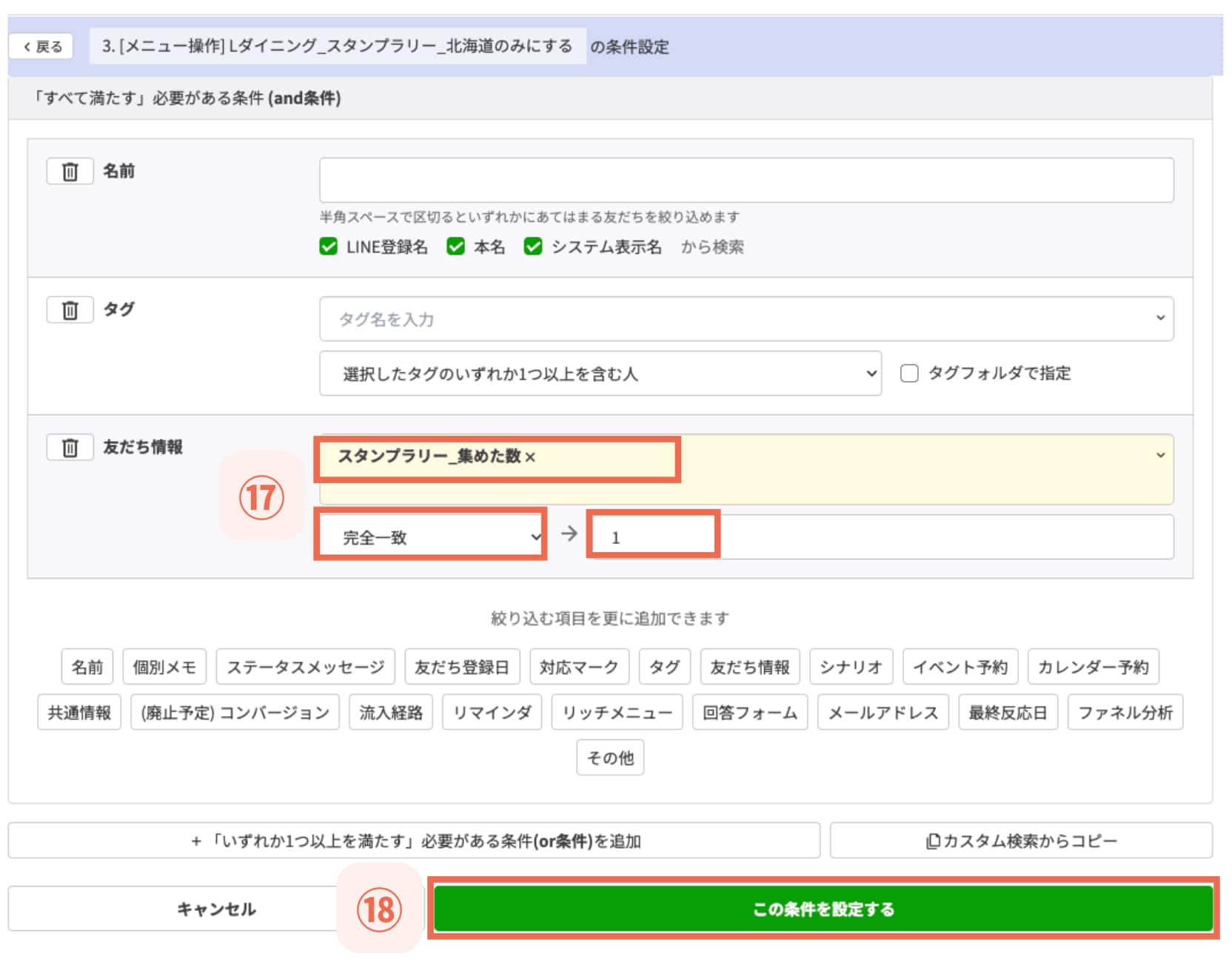Add an or条件 with the bottom-left button

tap(415, 840)
